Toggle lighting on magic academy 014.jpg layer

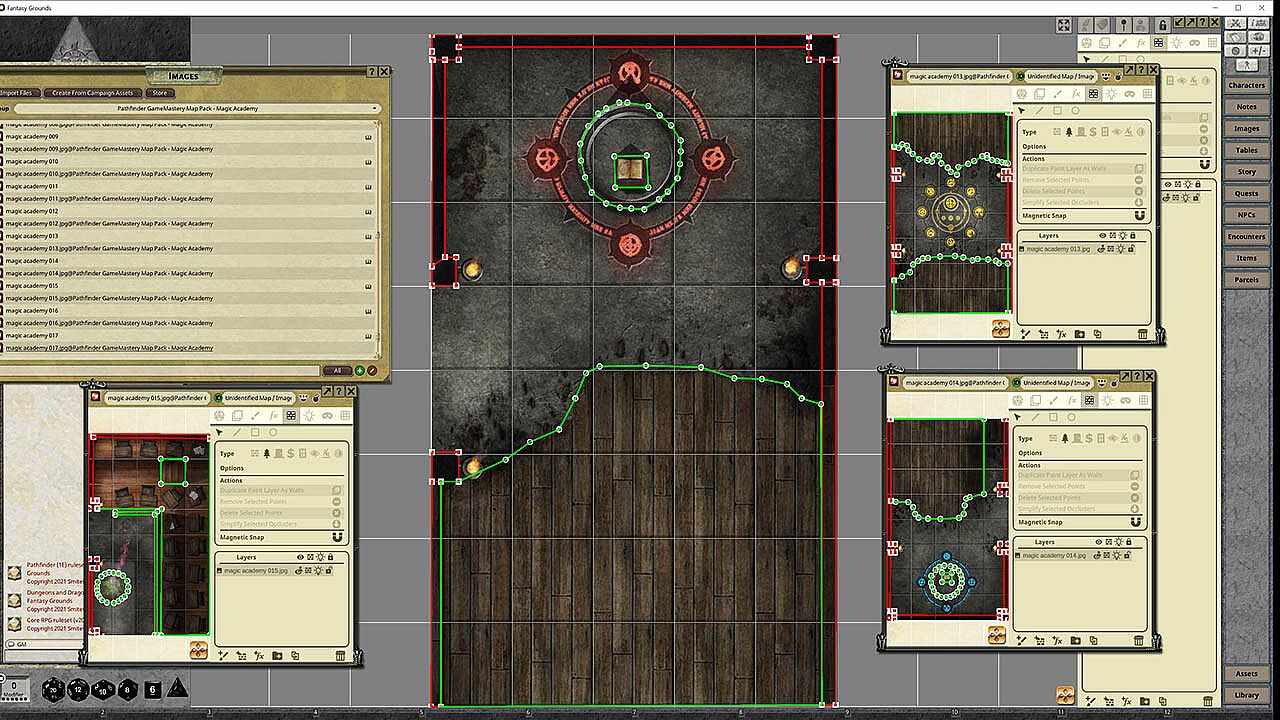[x=1119, y=555]
